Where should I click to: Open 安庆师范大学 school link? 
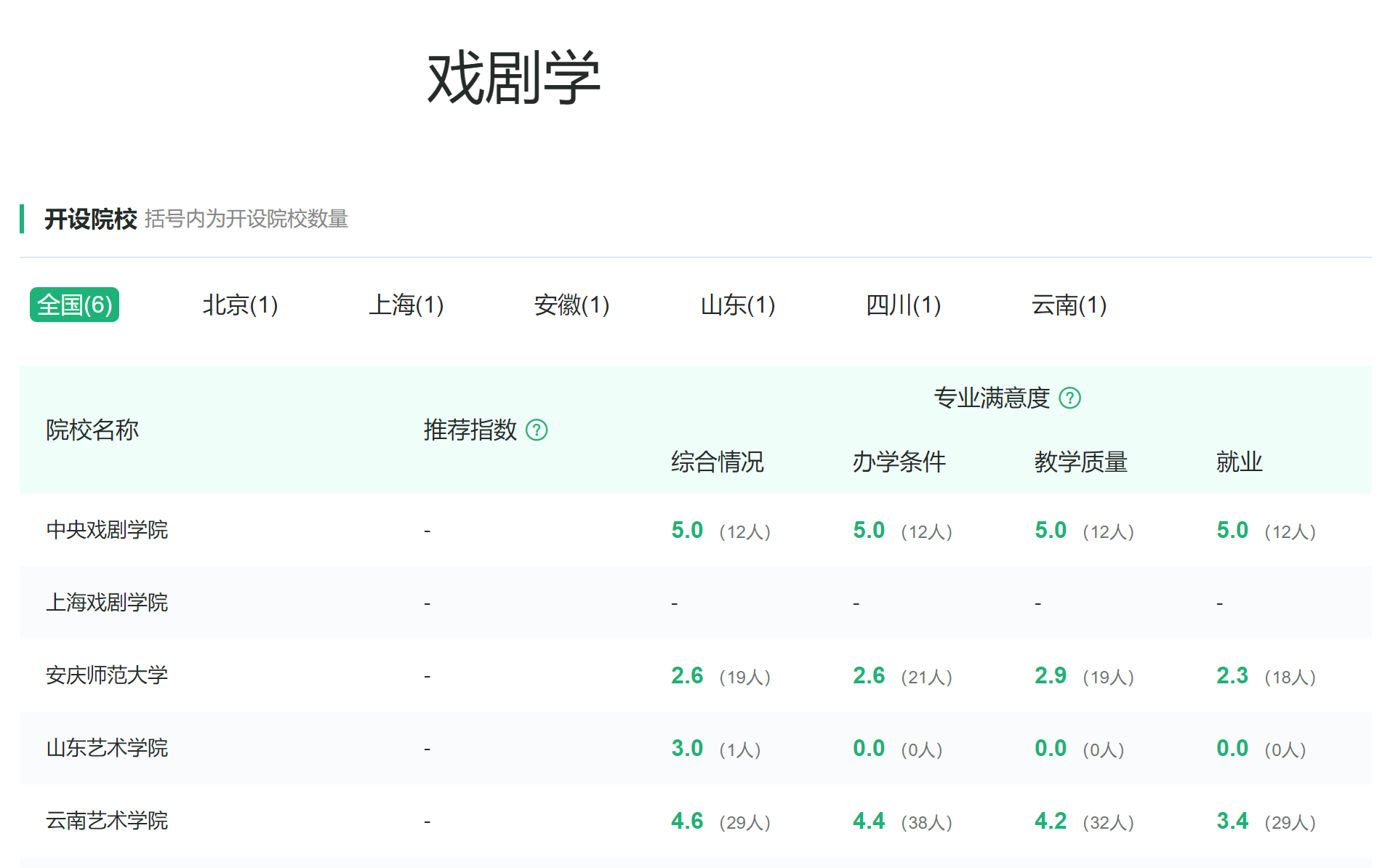click(x=107, y=675)
